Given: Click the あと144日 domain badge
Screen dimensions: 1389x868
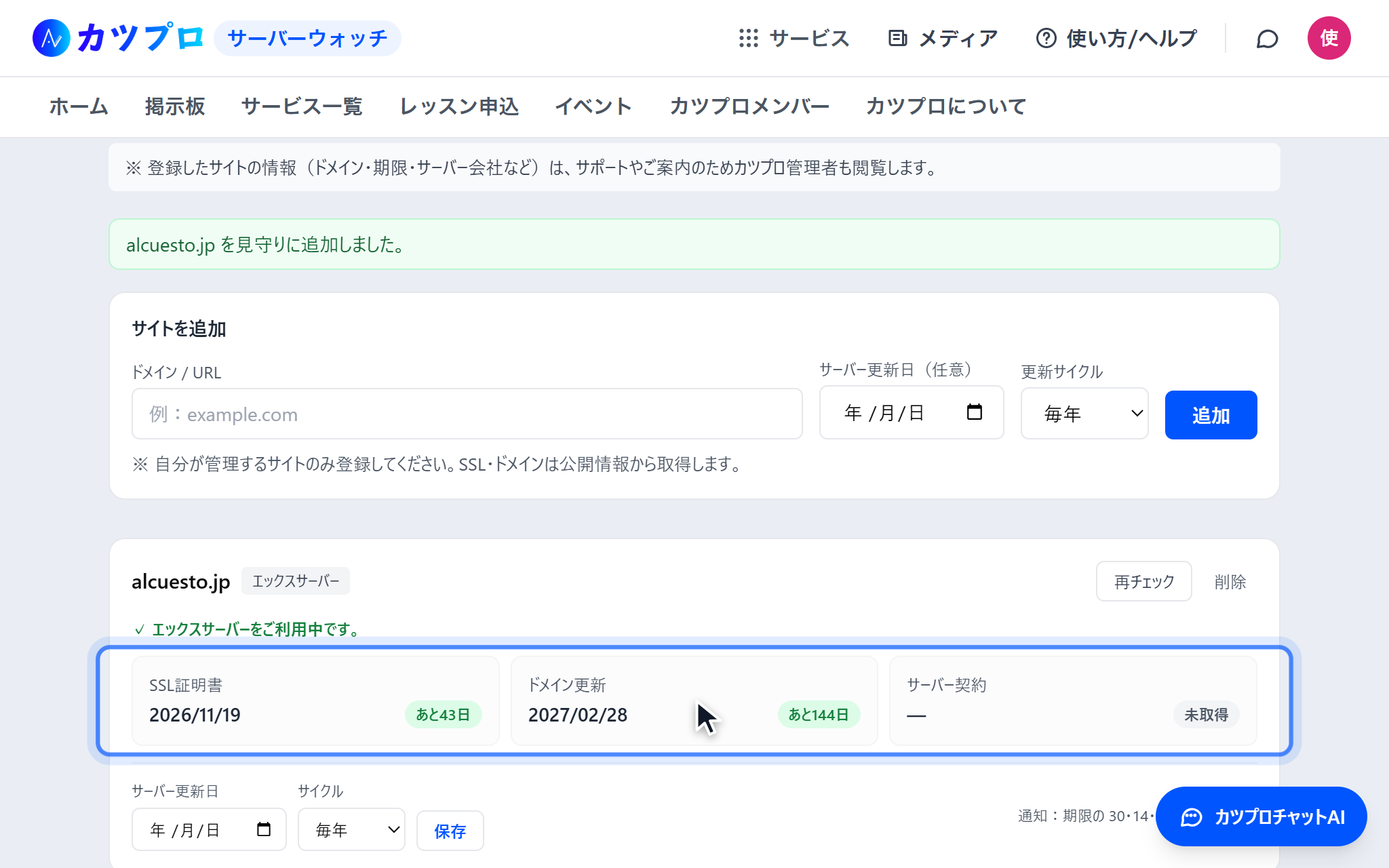Looking at the screenshot, I should tap(819, 715).
